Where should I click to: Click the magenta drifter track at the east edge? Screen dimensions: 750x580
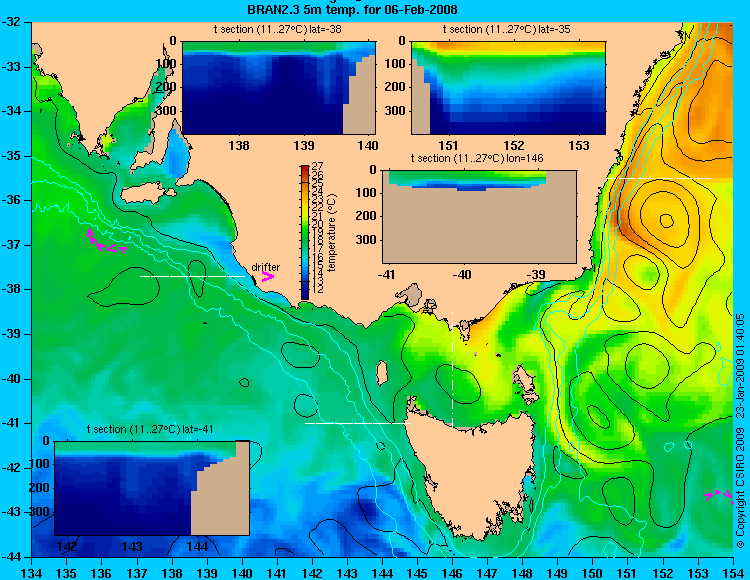coord(719,495)
